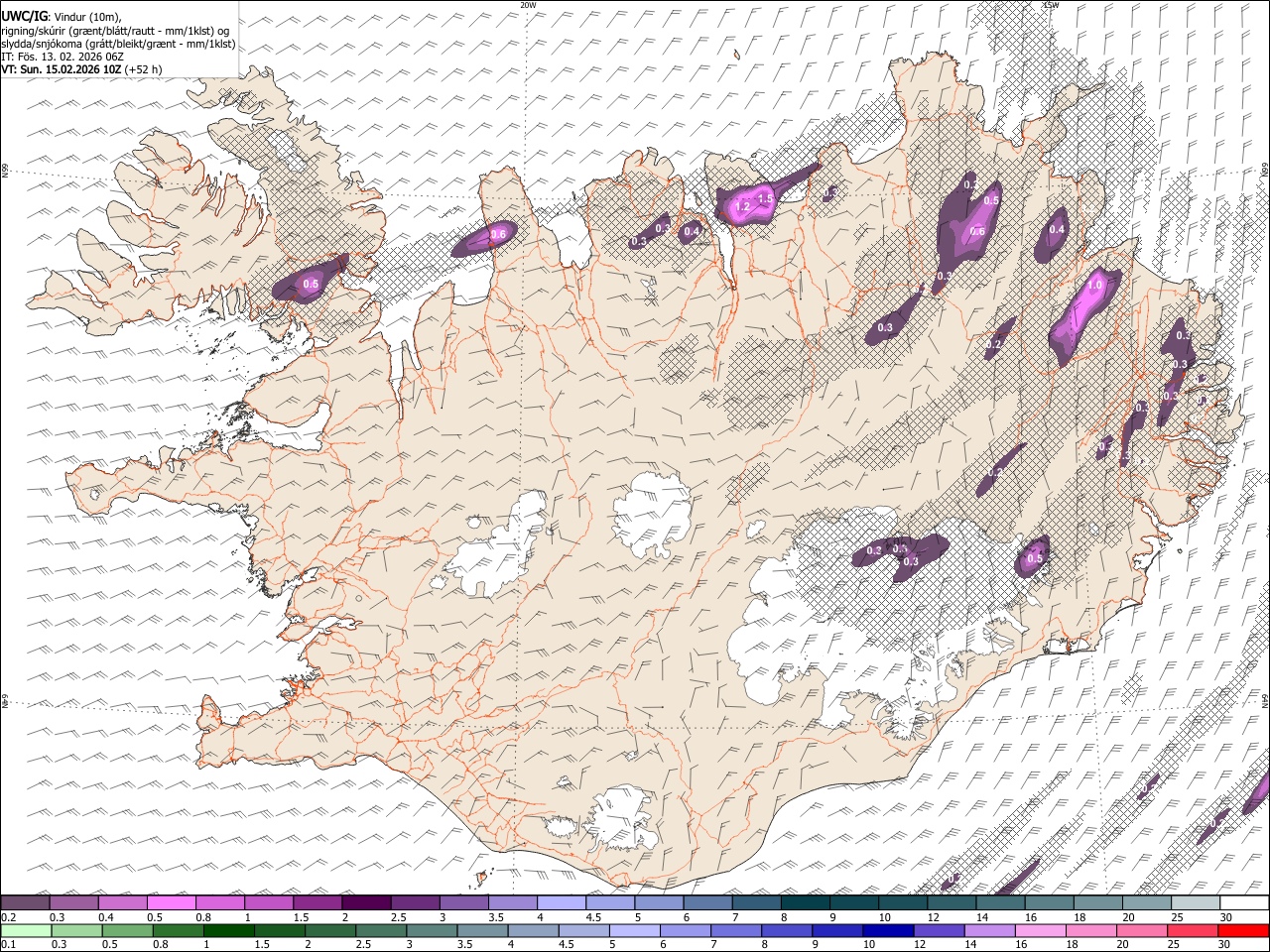This screenshot has width=1270, height=952.
Task: Click the 1.2 snowfall value on map
Action: pyautogui.click(x=742, y=206)
